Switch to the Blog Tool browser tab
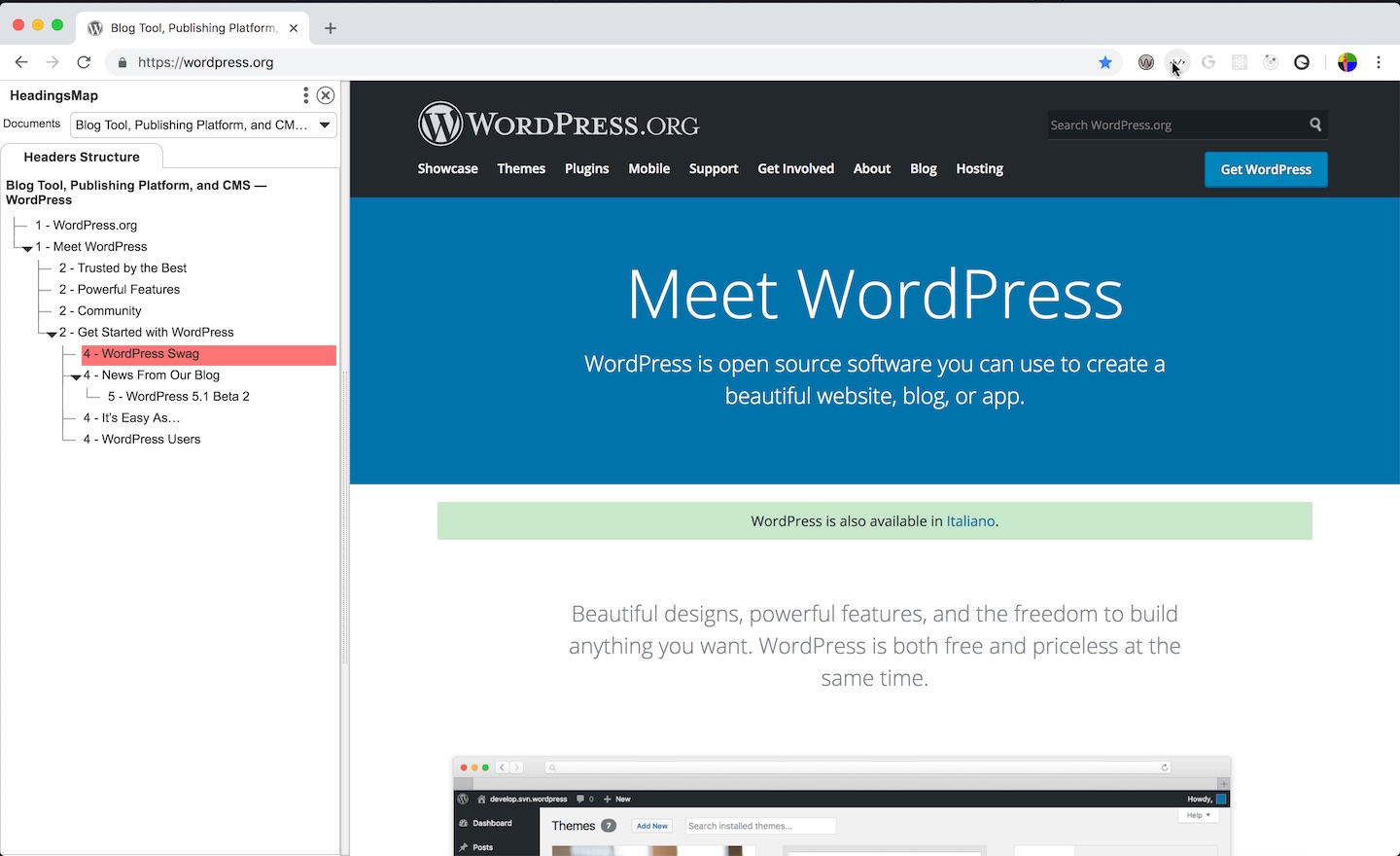The image size is (1400, 856). click(192, 28)
